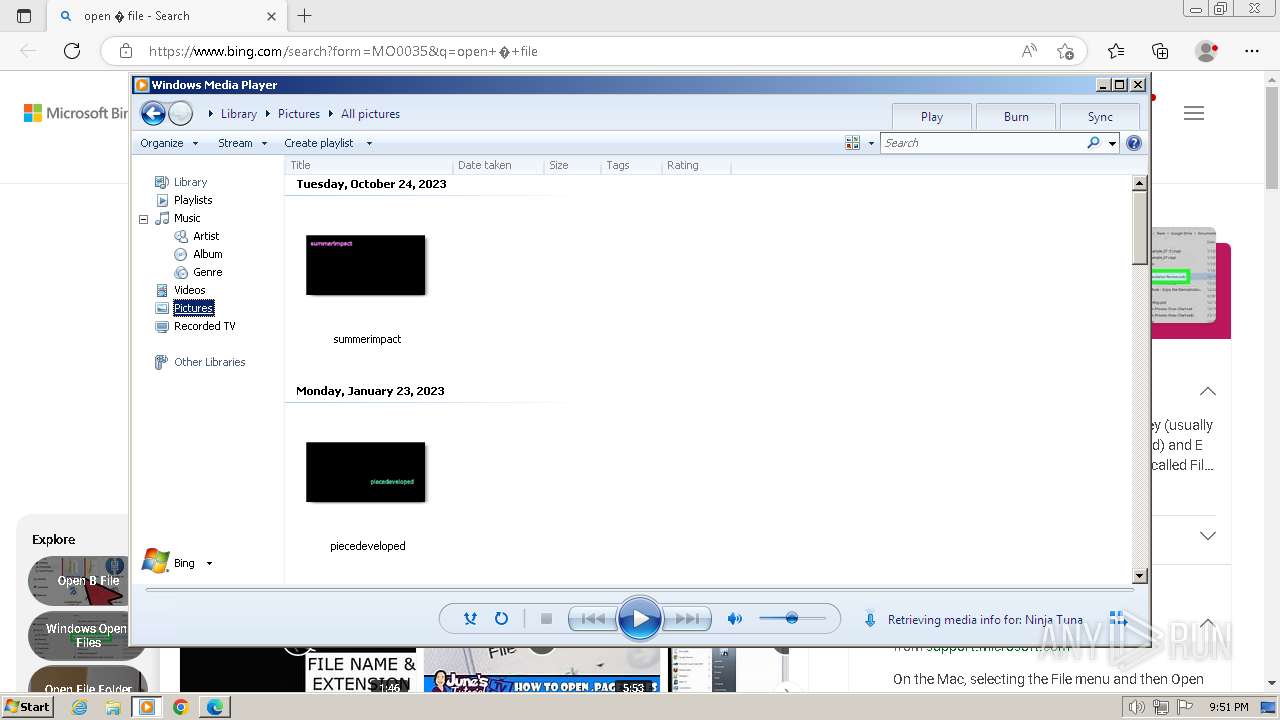The image size is (1280, 720).
Task: Stop playback
Action: click(546, 619)
